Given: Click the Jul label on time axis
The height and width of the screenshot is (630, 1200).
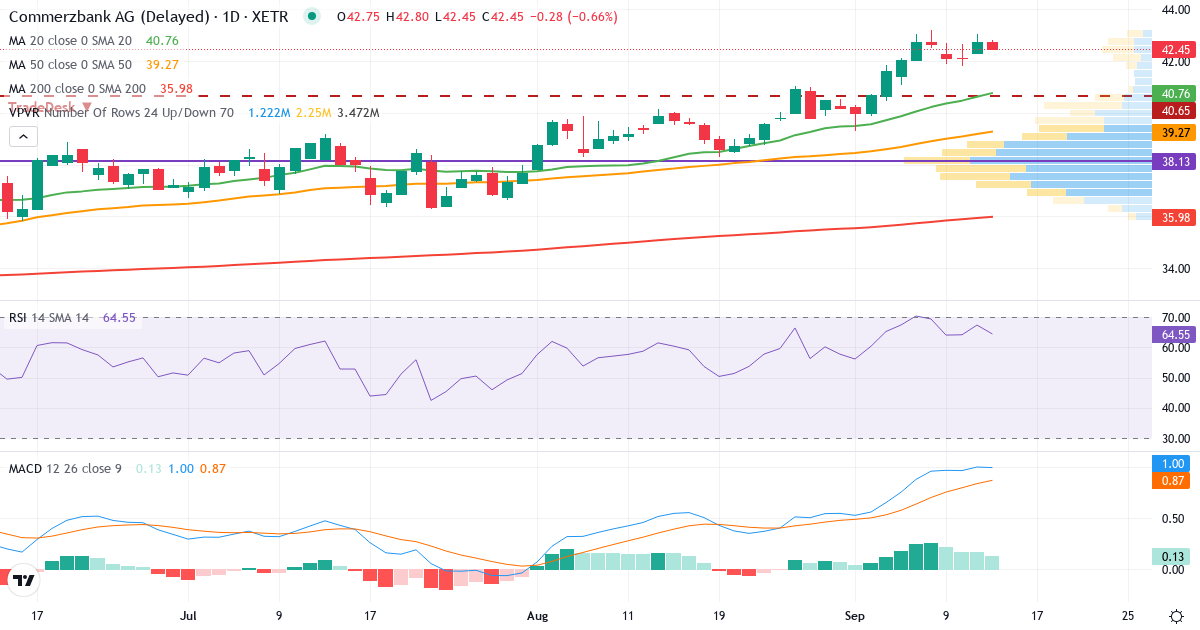Looking at the screenshot, I should point(189,616).
